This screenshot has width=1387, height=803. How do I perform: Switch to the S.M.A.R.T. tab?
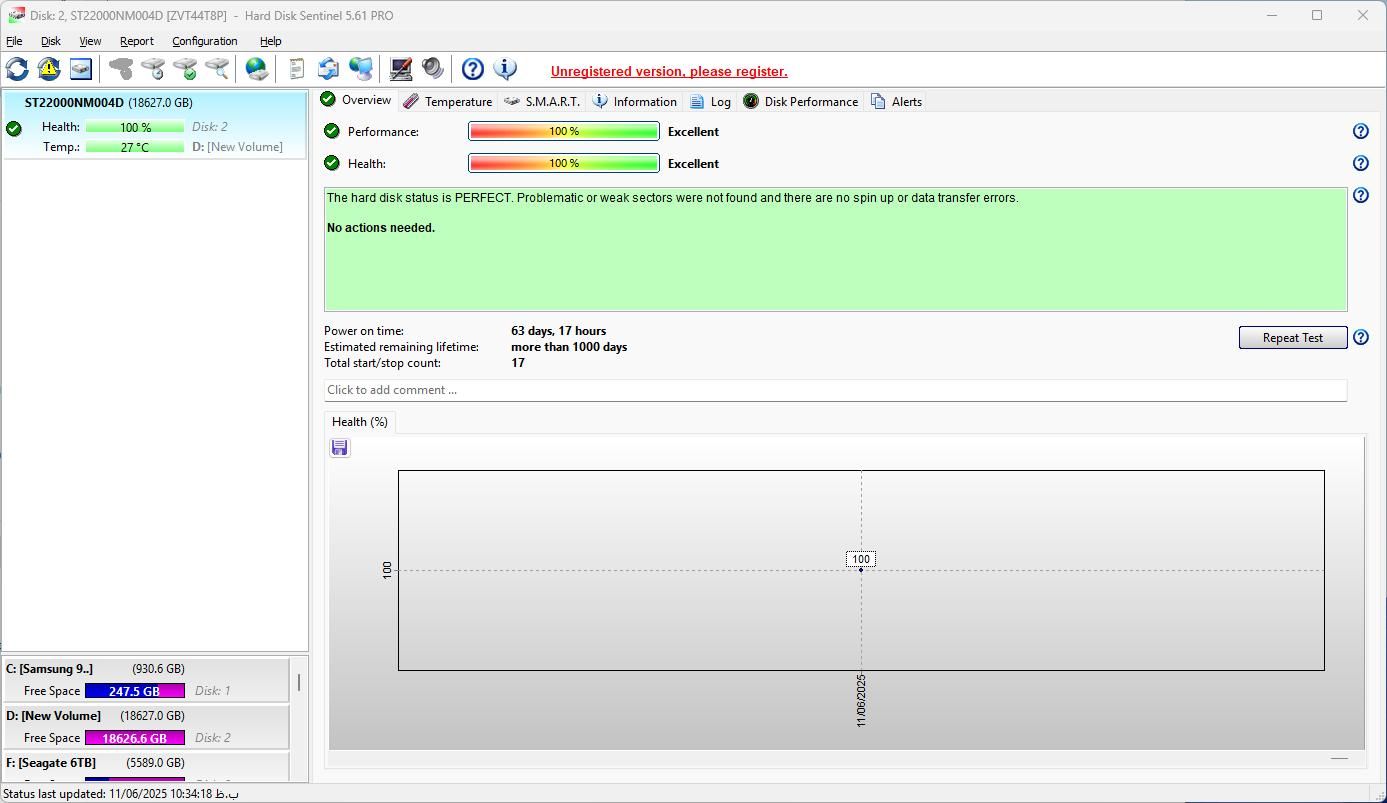point(542,101)
